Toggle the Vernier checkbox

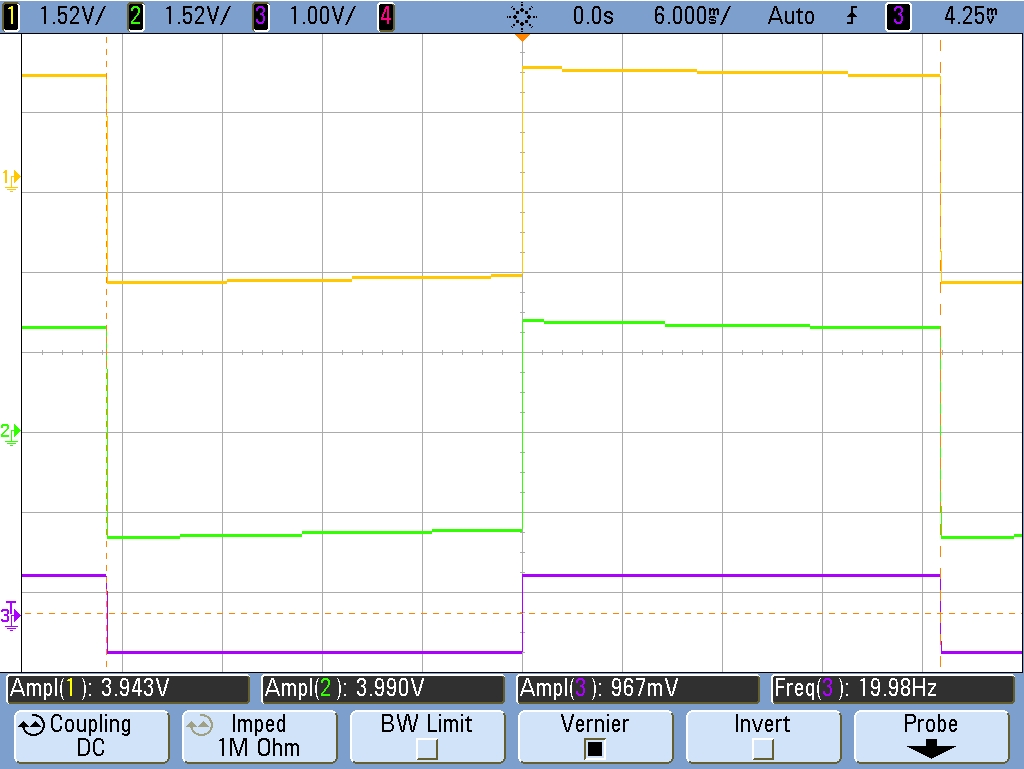click(594, 749)
